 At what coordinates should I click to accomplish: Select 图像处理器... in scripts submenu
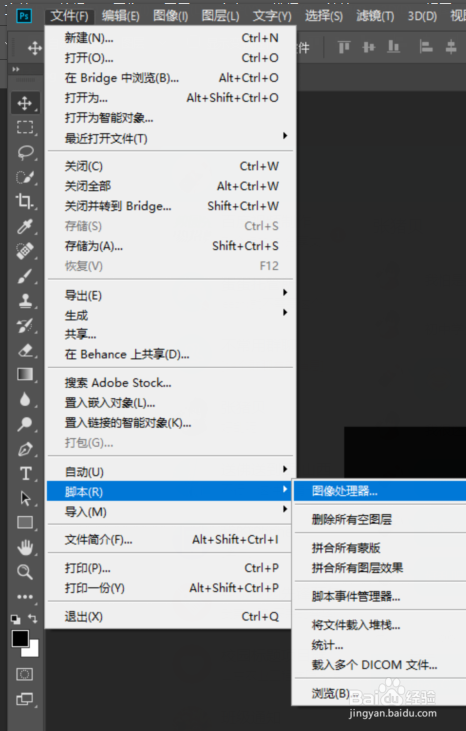click(380, 491)
